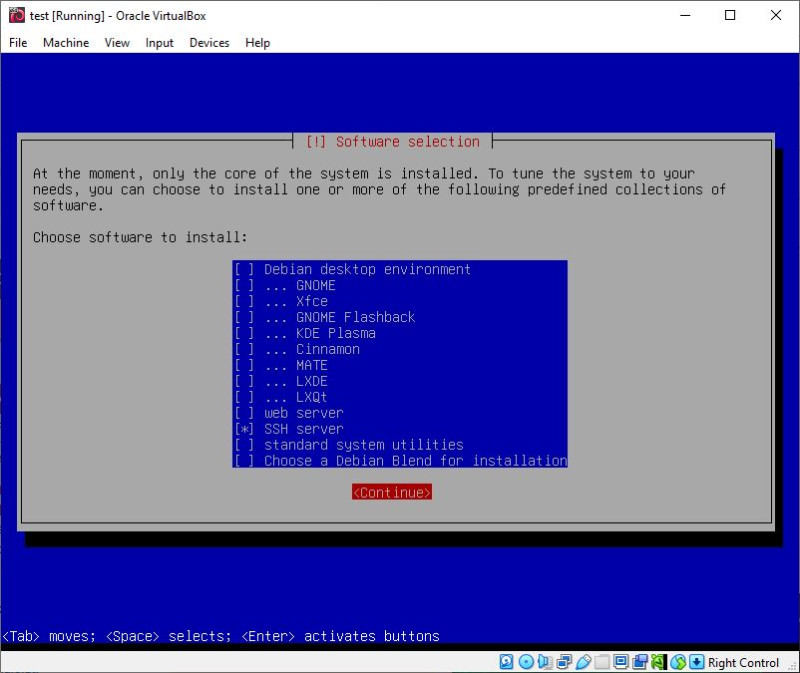This screenshot has width=800, height=673.
Task: Click the Continue button
Action: [392, 492]
